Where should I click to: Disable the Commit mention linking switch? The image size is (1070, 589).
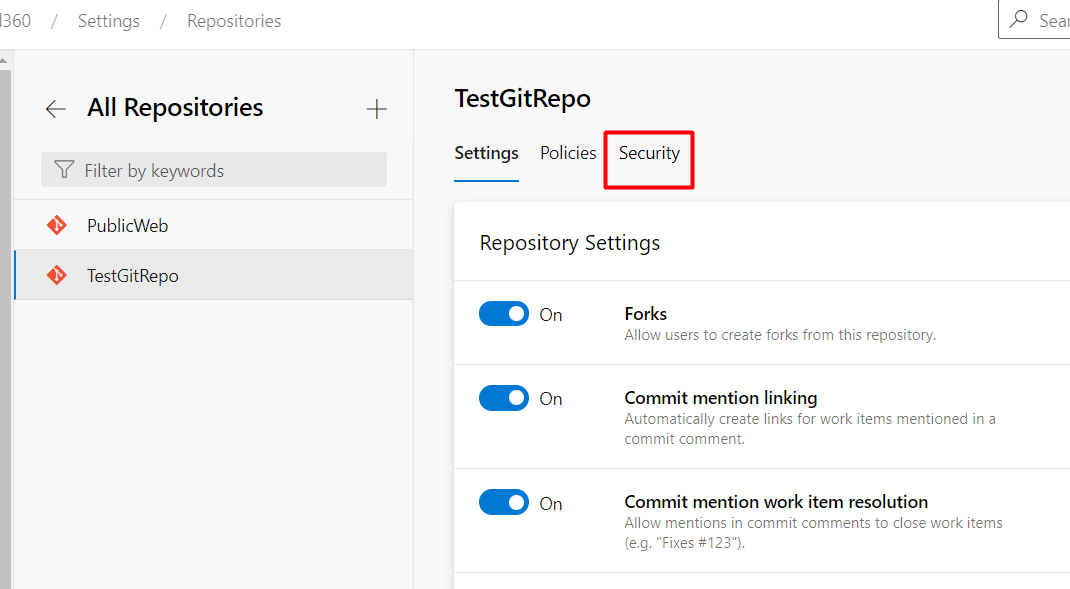pyautogui.click(x=504, y=398)
